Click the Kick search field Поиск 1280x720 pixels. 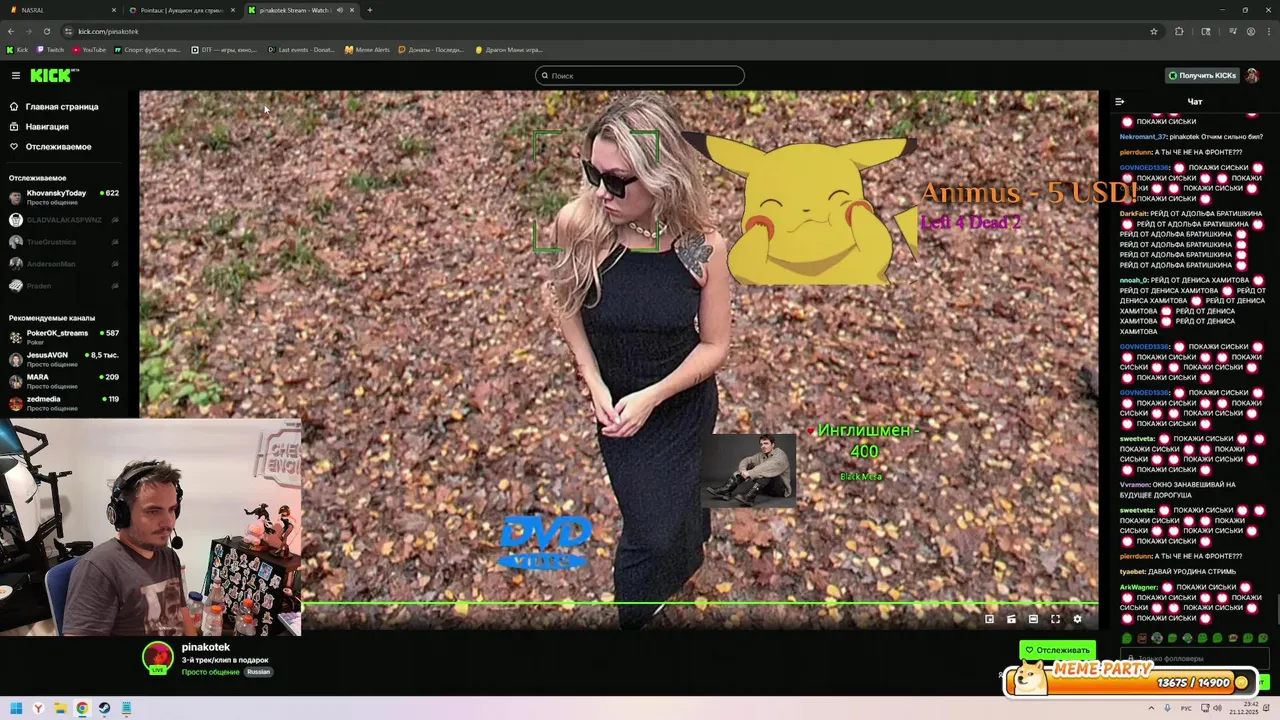click(640, 75)
